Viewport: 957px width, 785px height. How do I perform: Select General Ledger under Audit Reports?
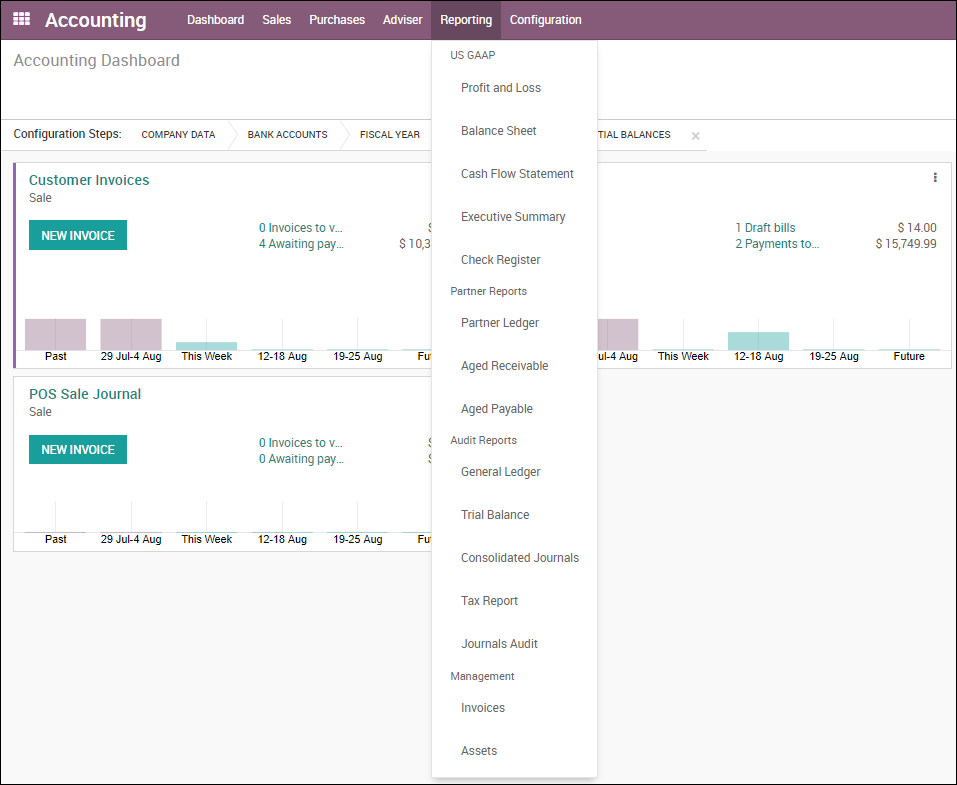click(x=500, y=472)
